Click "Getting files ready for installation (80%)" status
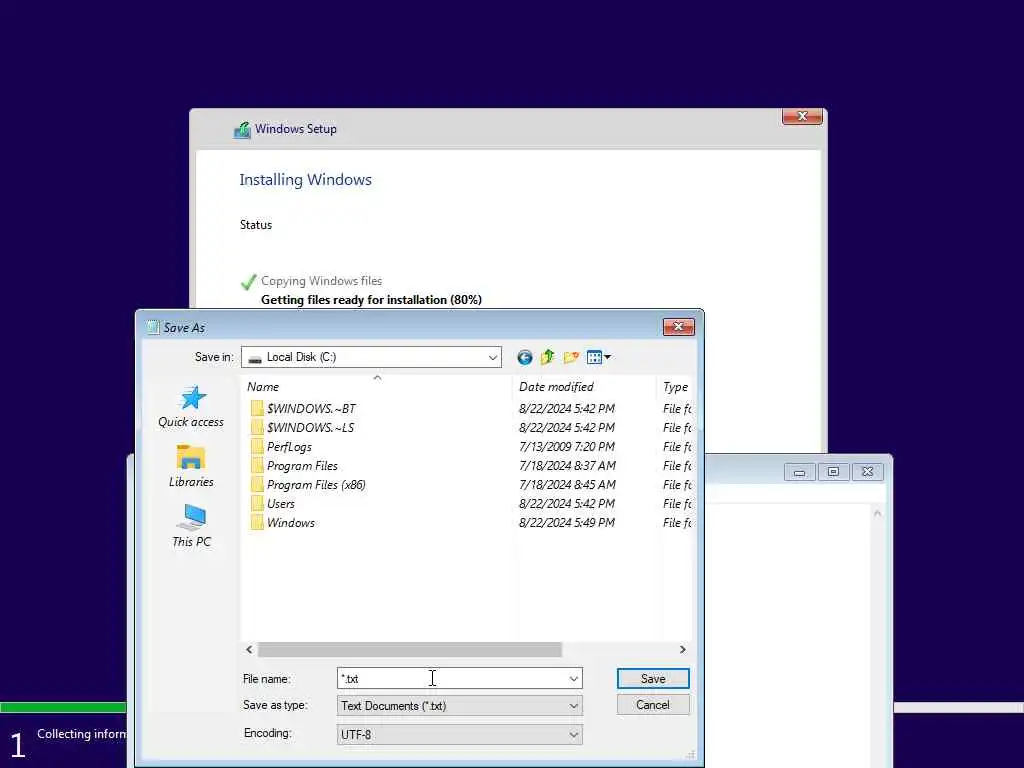Image resolution: width=1024 pixels, height=768 pixels. point(371,300)
